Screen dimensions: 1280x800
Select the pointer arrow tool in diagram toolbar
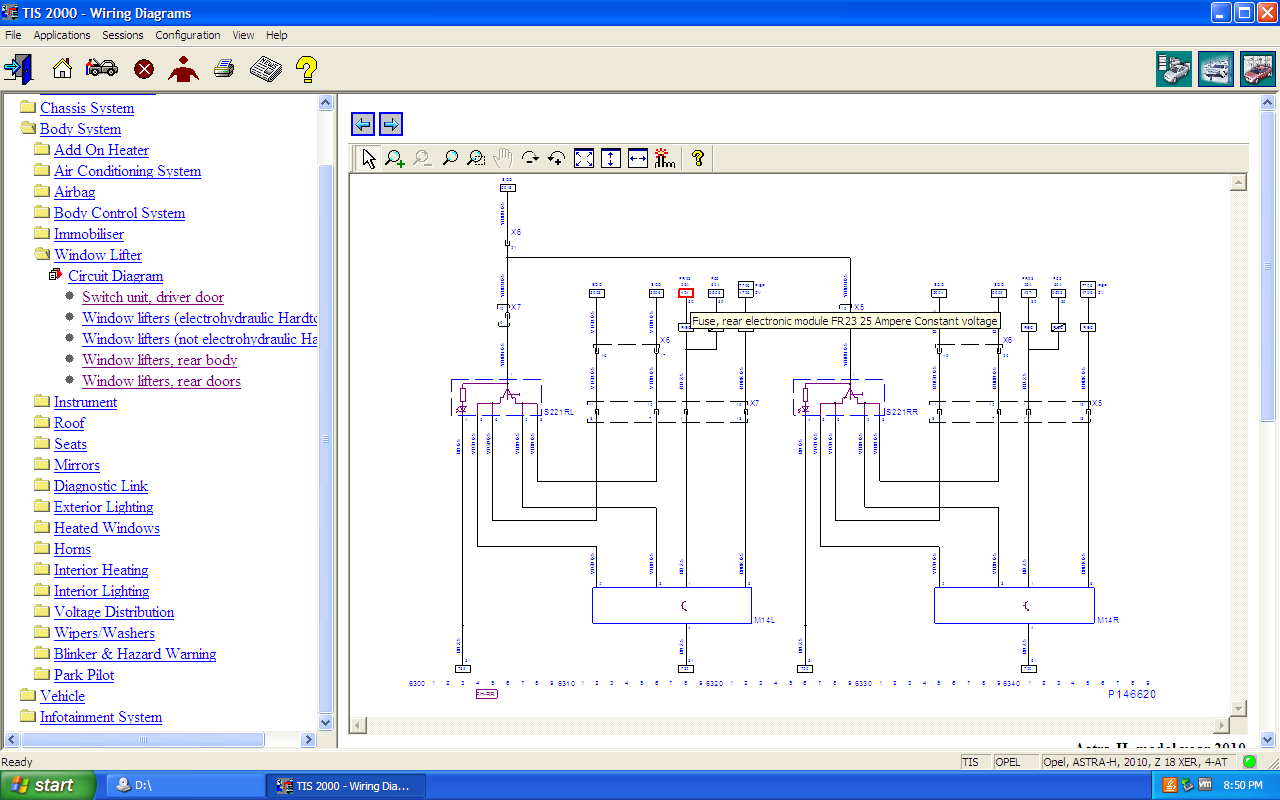coord(369,158)
